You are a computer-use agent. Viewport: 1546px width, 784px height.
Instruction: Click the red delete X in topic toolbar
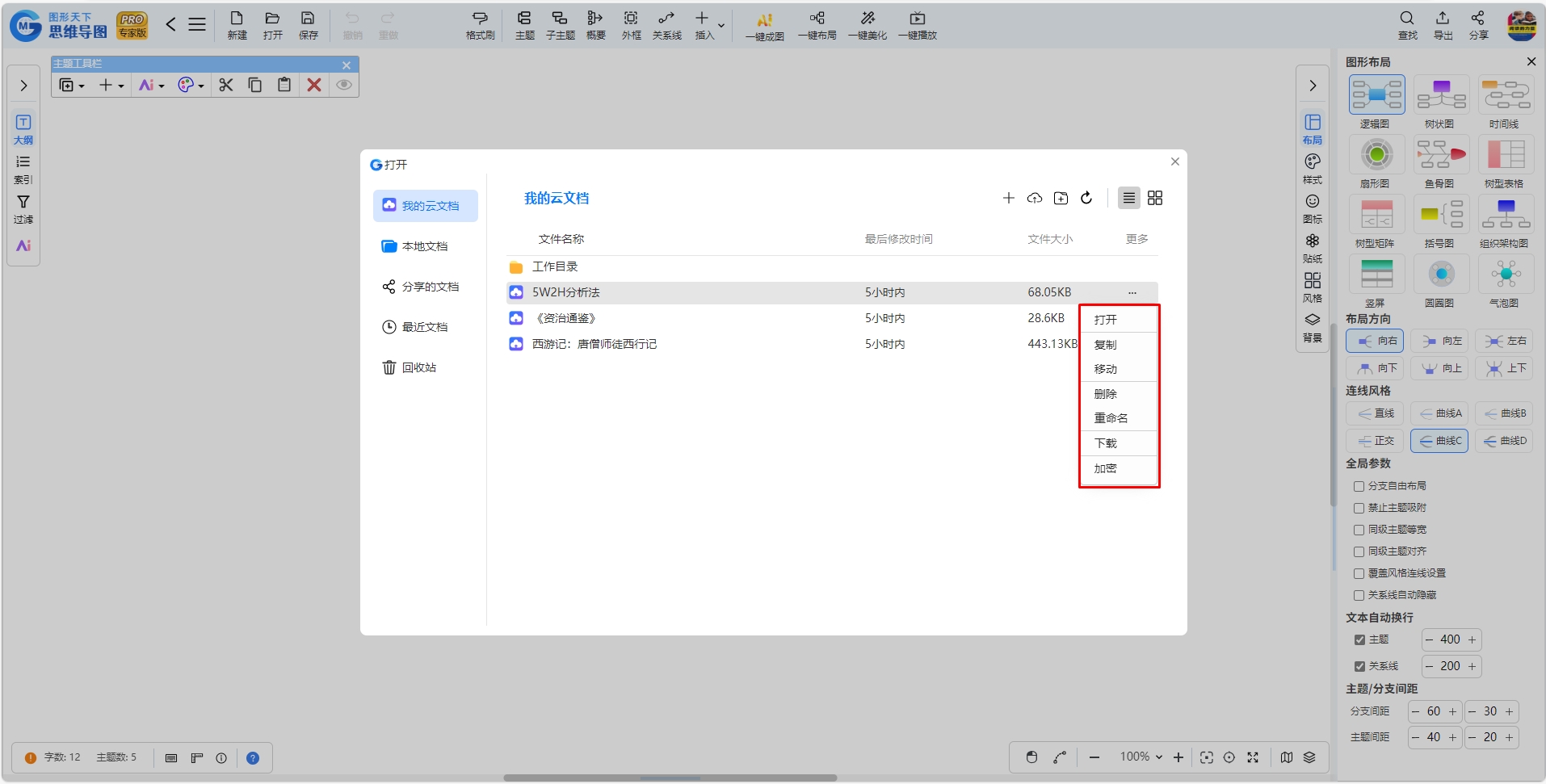[x=314, y=85]
